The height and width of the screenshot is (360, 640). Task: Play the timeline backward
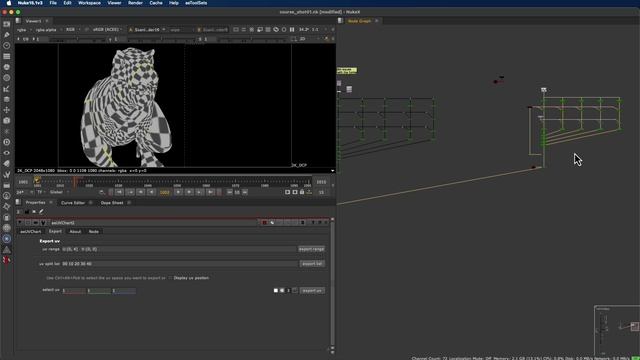[151, 192]
